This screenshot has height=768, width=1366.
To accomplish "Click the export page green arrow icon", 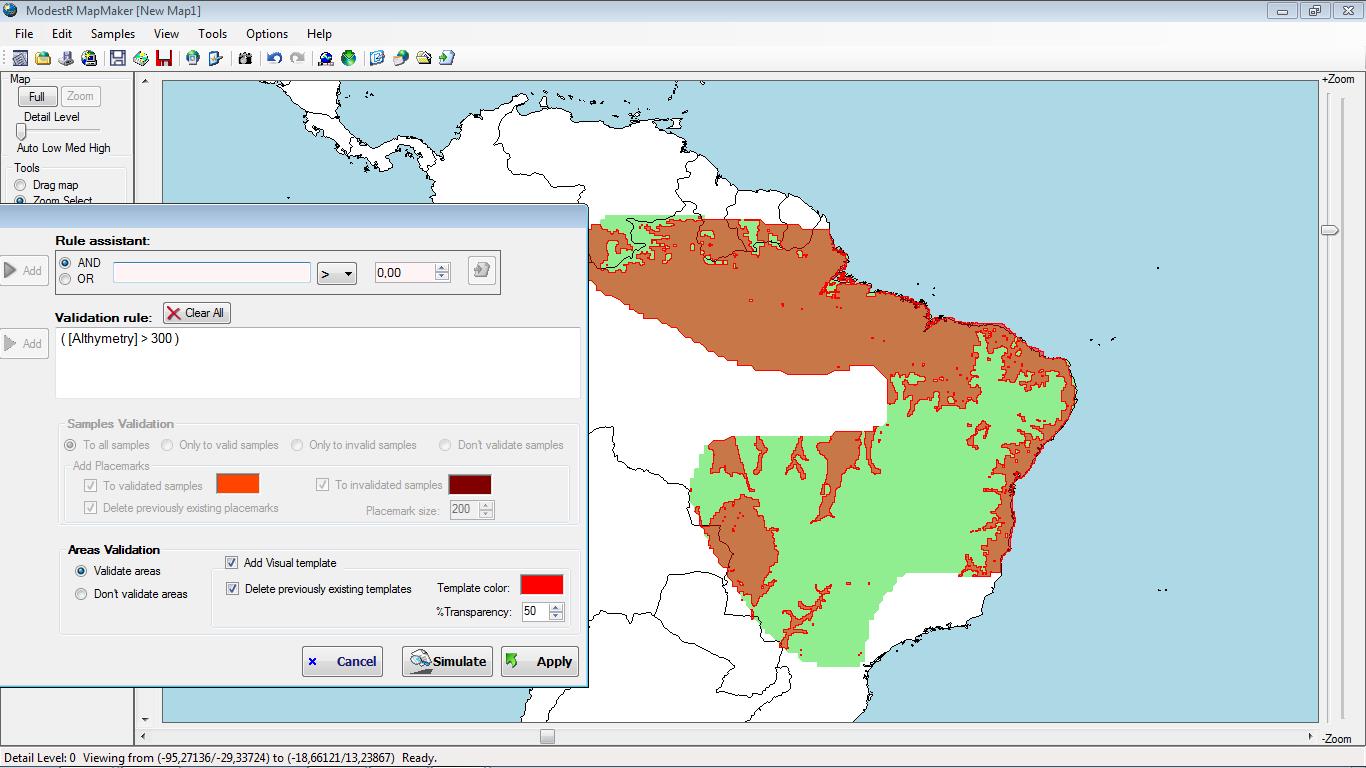I will pyautogui.click(x=447, y=58).
